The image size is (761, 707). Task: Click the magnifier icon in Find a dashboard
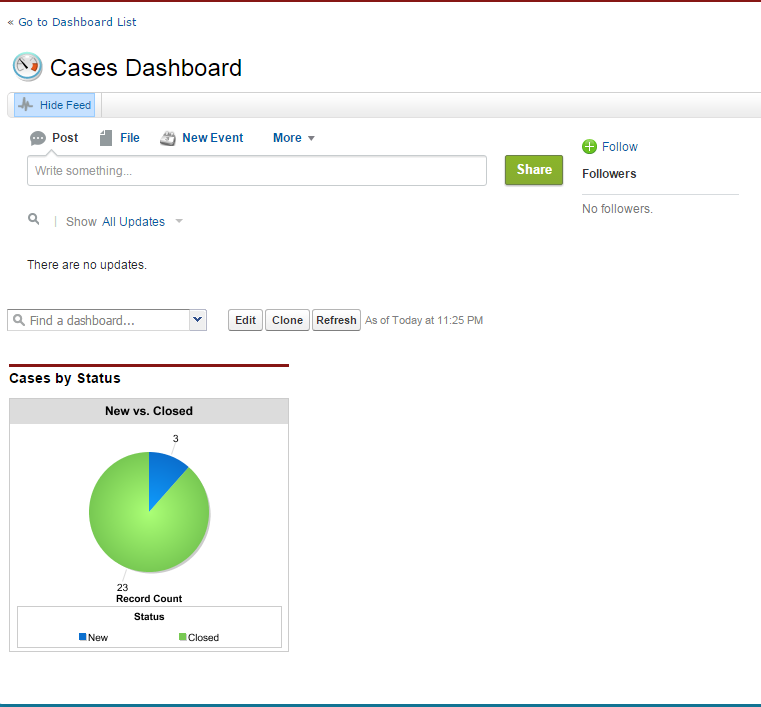point(19,320)
